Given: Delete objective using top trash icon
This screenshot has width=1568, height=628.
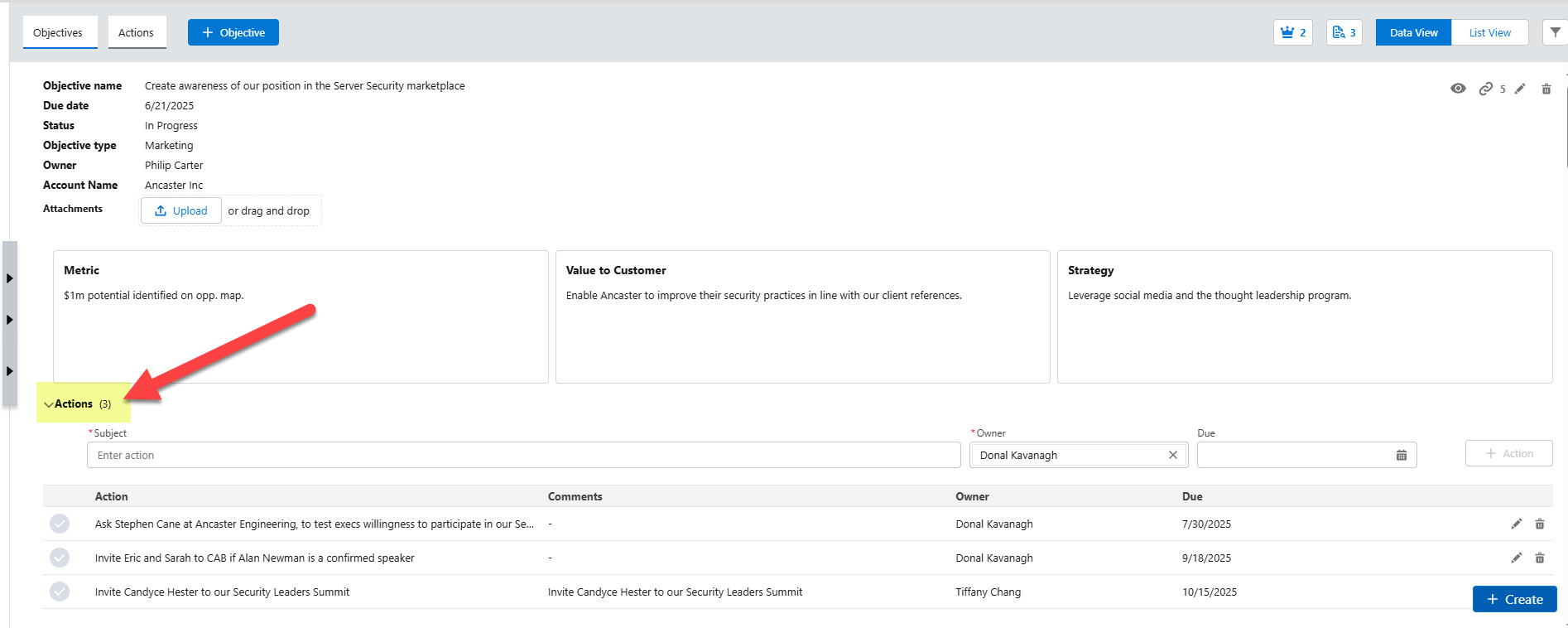Looking at the screenshot, I should click(x=1546, y=89).
